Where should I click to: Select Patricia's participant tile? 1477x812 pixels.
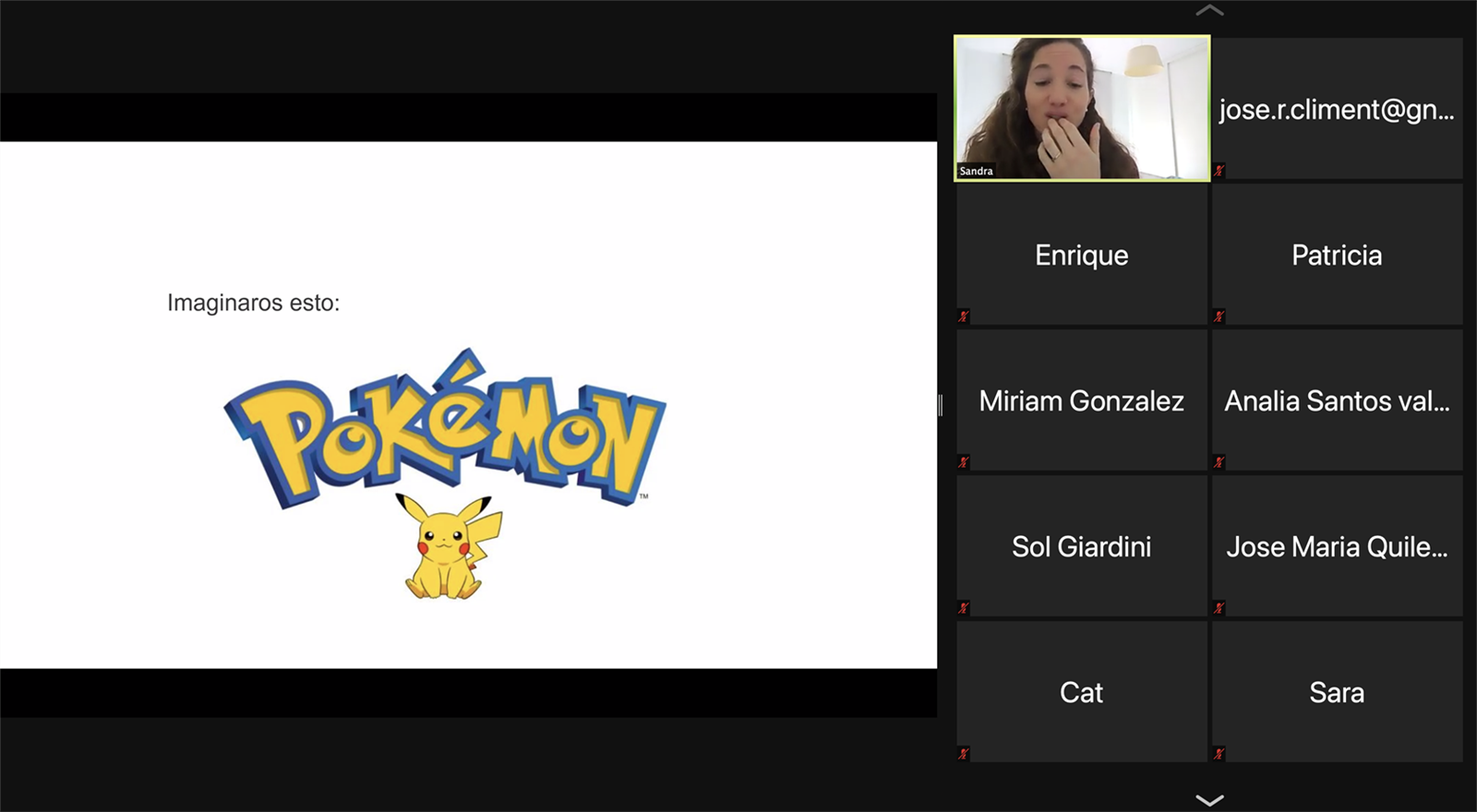(x=1337, y=254)
